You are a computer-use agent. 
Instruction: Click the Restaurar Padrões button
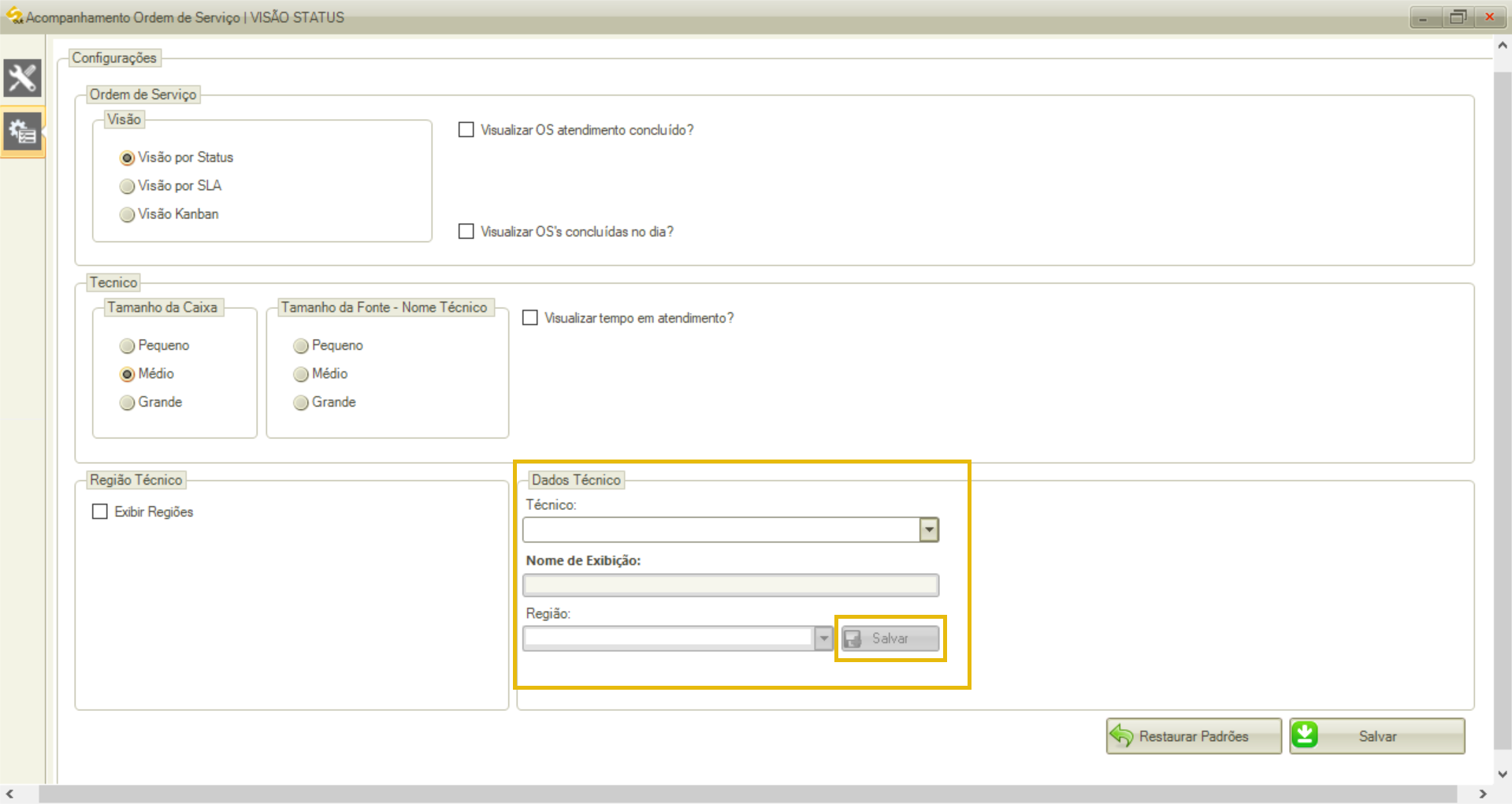[1194, 736]
